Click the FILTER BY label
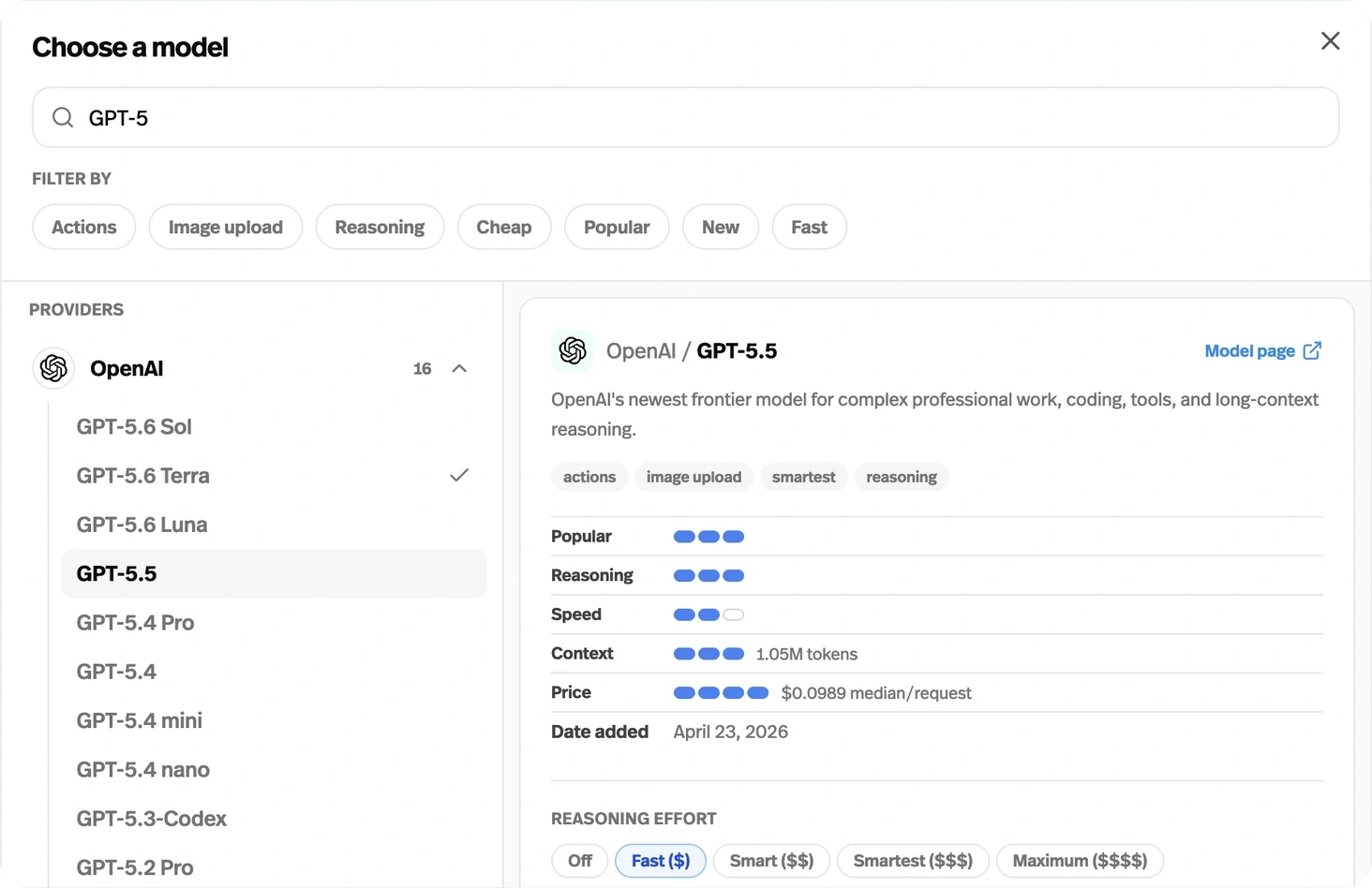 tap(72, 178)
